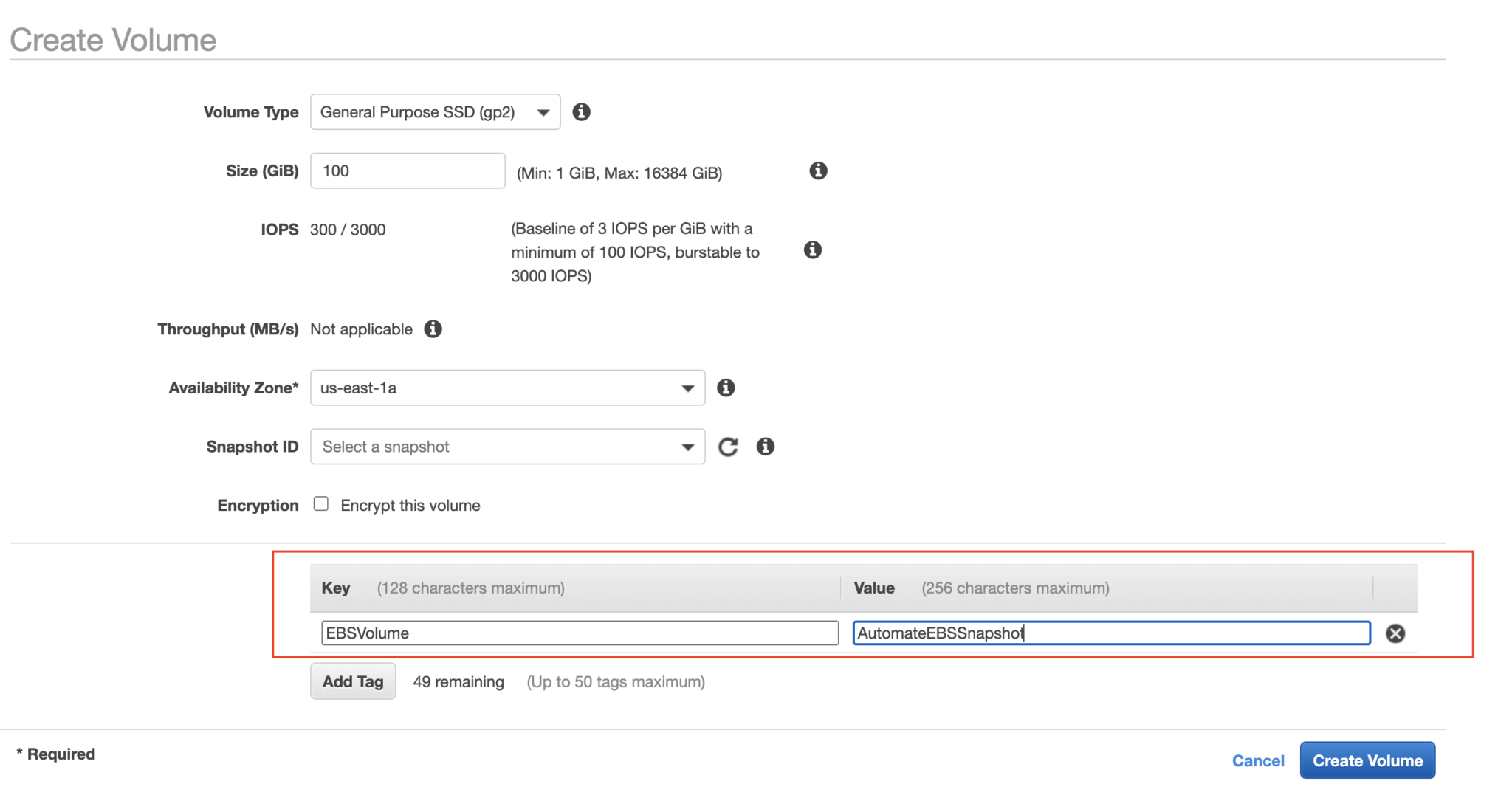This screenshot has width=1512, height=798.
Task: Click the Snapshot ID info icon
Action: pos(765,447)
